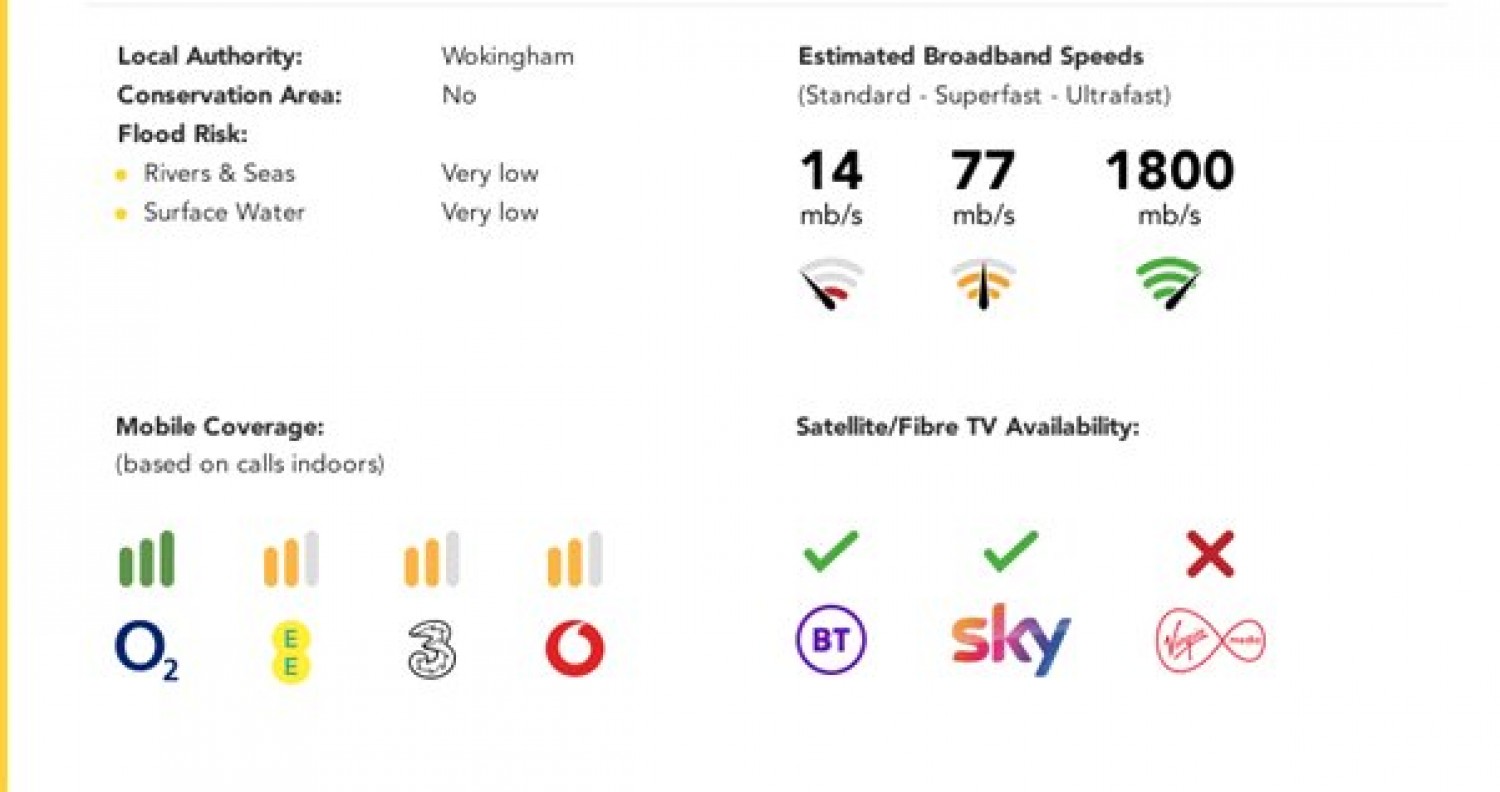Click the Sky logo
Viewport: 1500px width, 792px height.
click(x=1011, y=639)
